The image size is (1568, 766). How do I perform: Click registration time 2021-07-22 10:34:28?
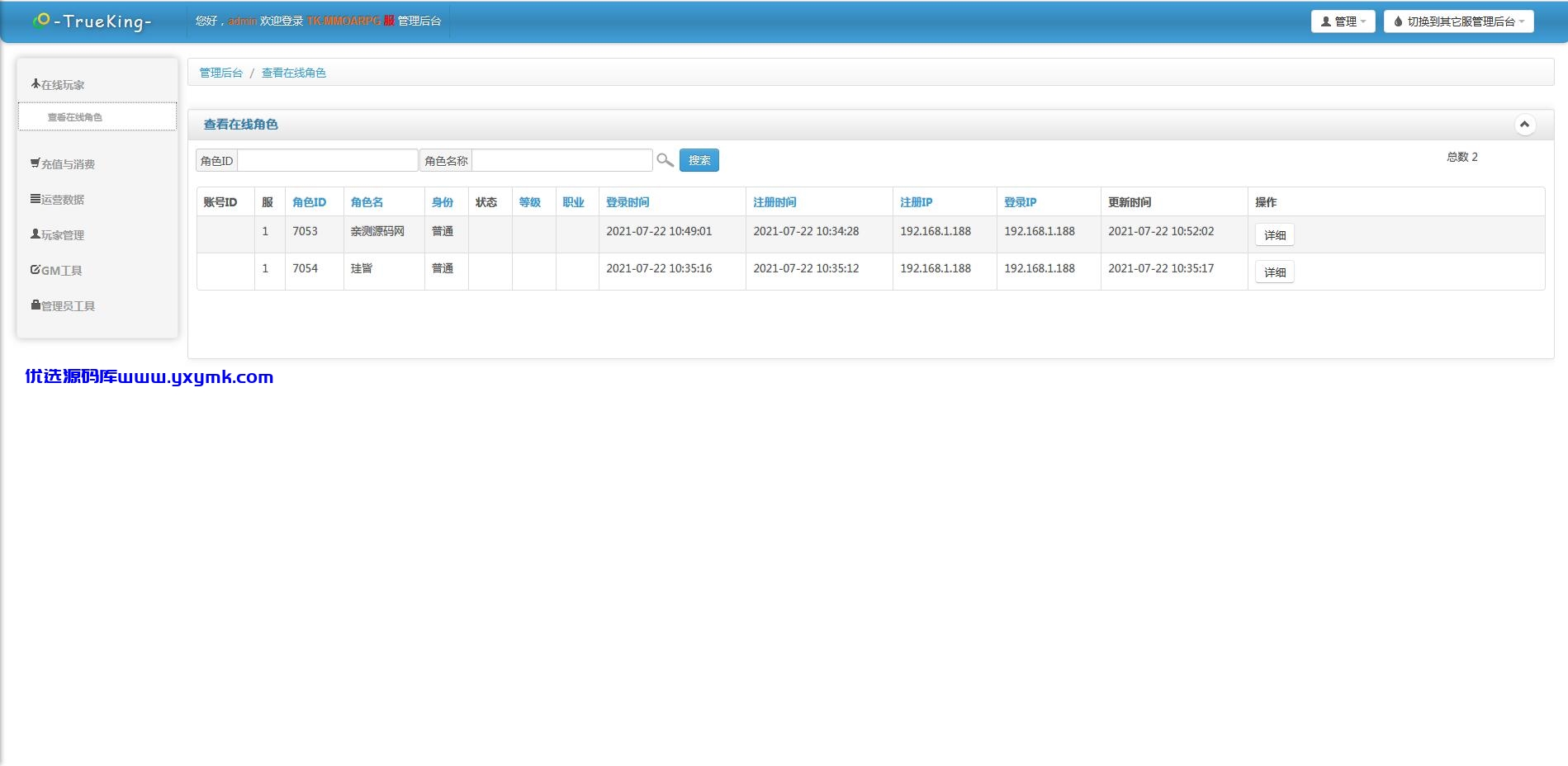[806, 231]
